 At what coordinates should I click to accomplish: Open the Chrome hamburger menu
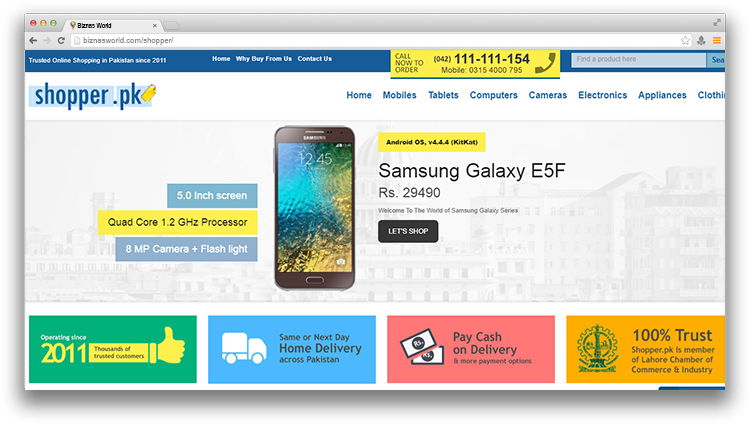pos(717,41)
